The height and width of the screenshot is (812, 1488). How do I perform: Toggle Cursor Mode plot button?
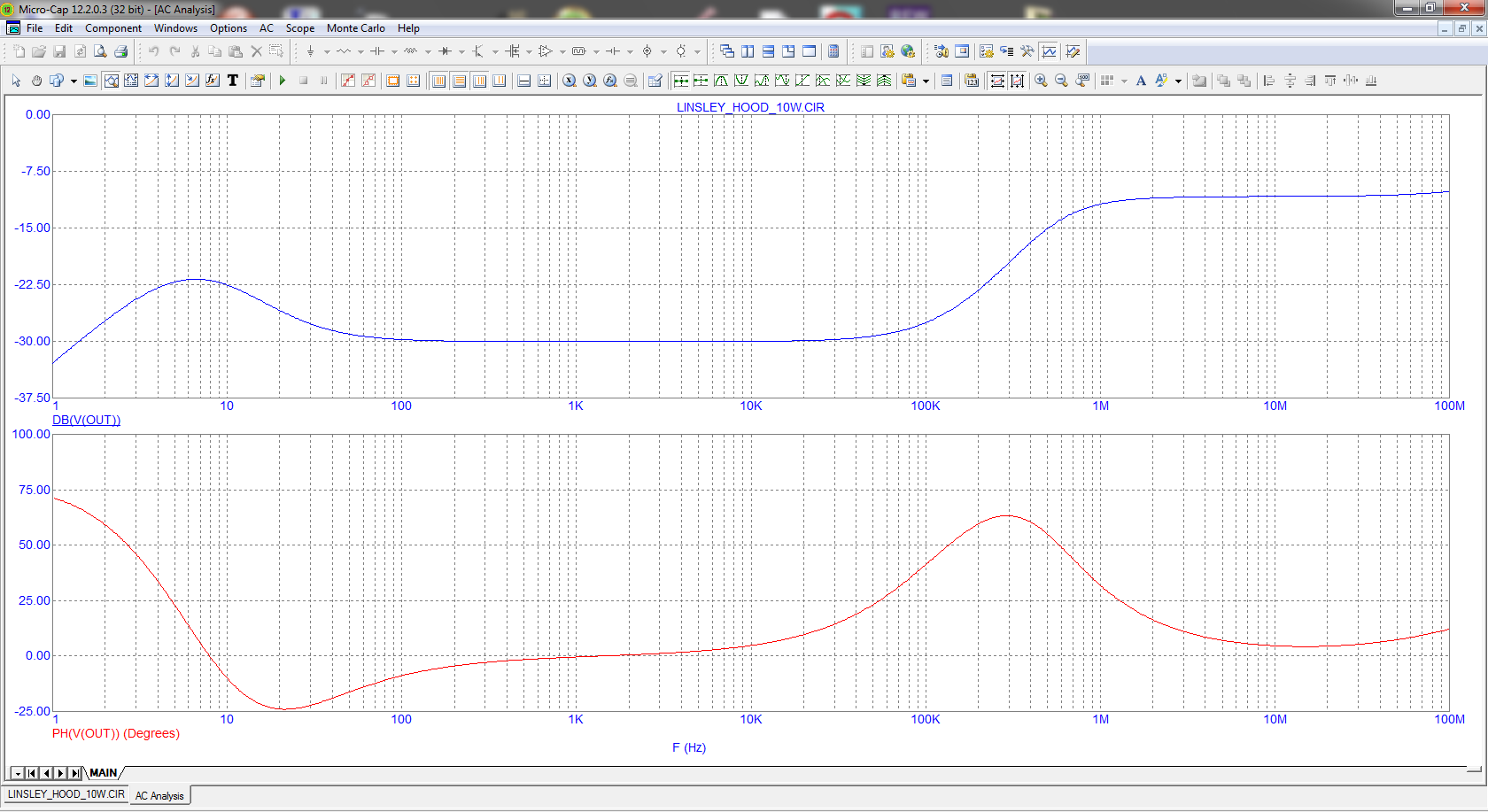(131, 81)
